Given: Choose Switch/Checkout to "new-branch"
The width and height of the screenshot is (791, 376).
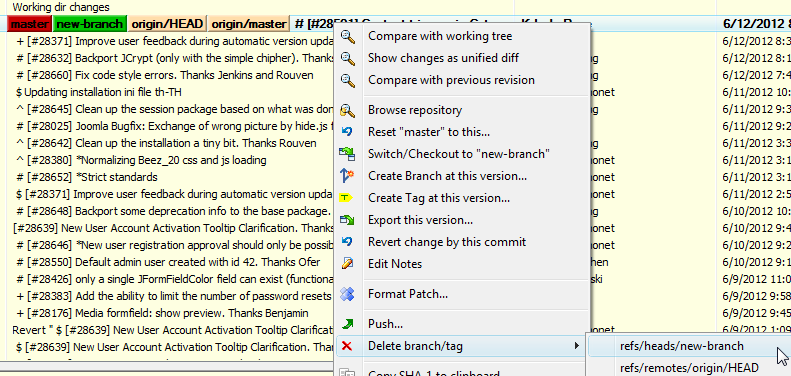Looking at the screenshot, I should (x=459, y=154).
